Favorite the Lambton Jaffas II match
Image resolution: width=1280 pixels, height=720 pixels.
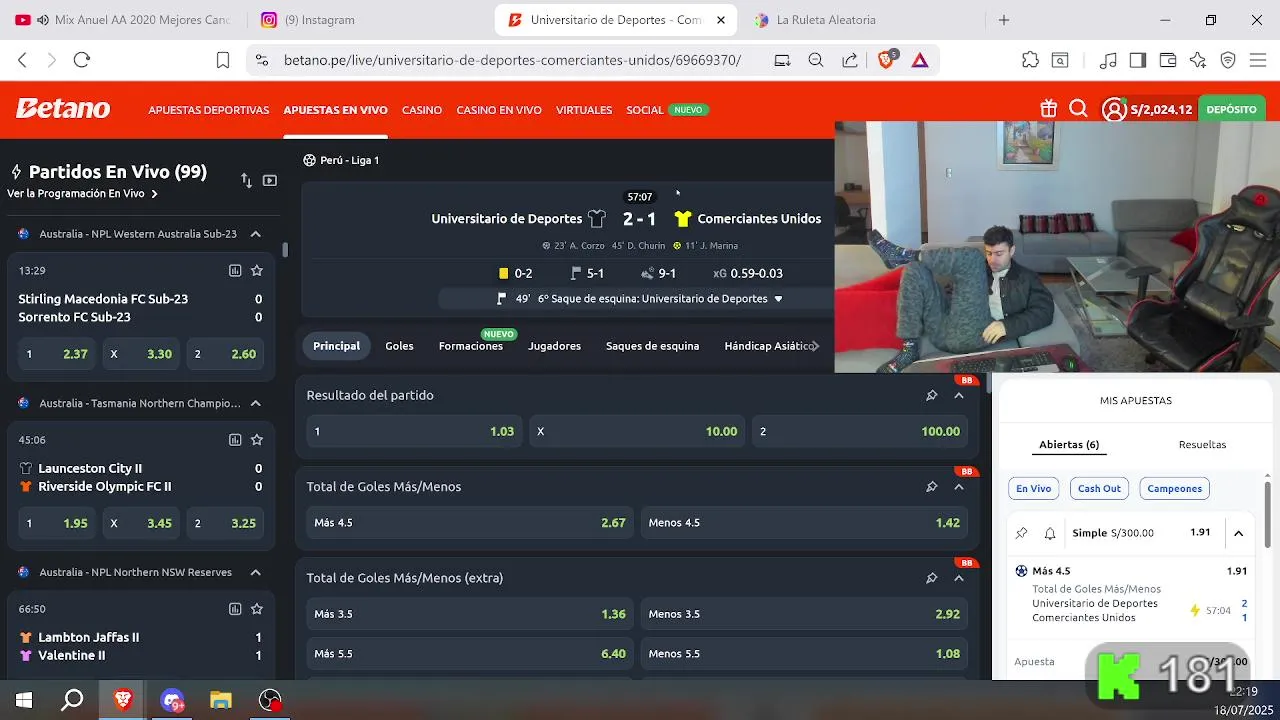pos(257,609)
